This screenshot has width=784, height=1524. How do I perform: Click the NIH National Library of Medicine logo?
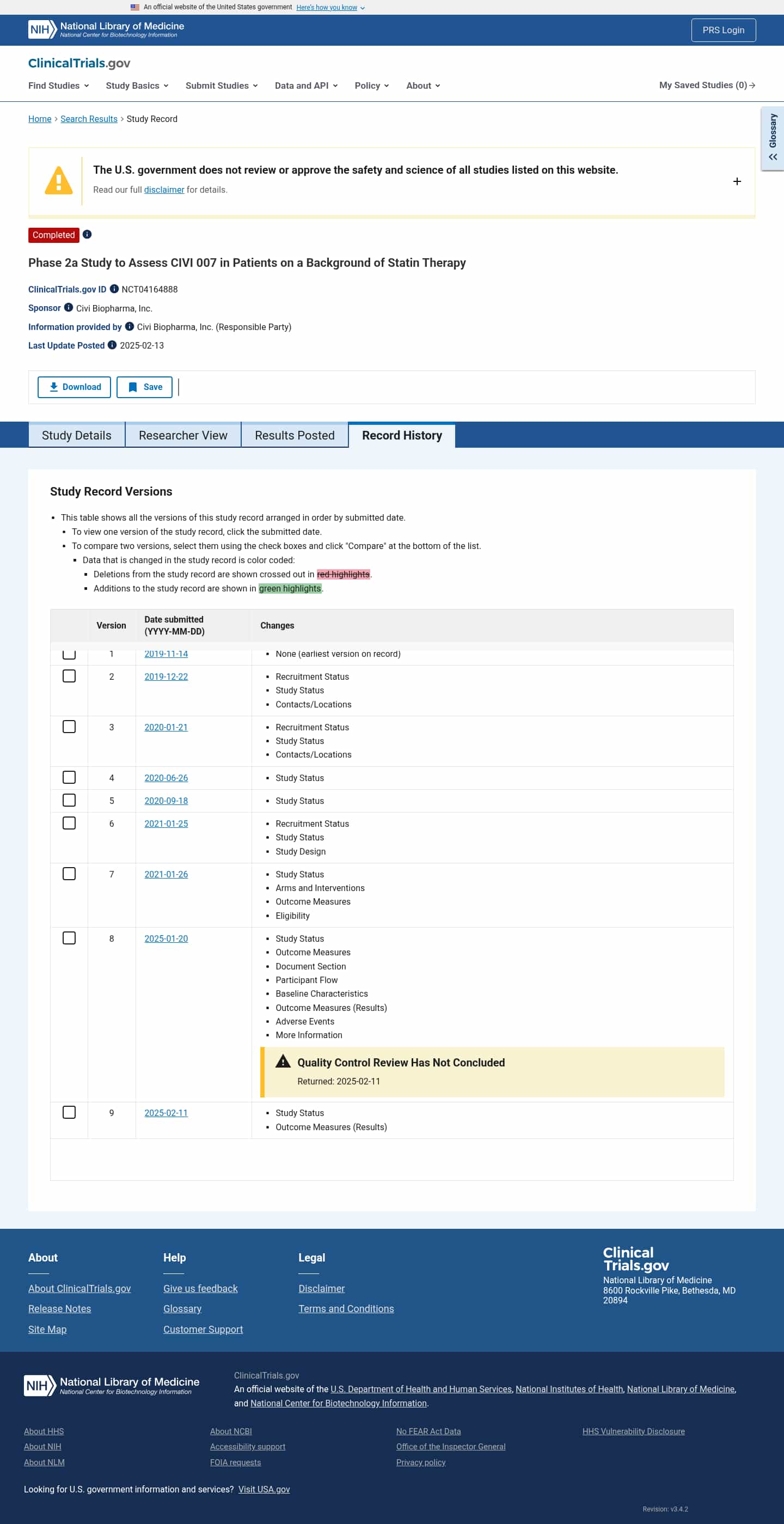tap(106, 29)
